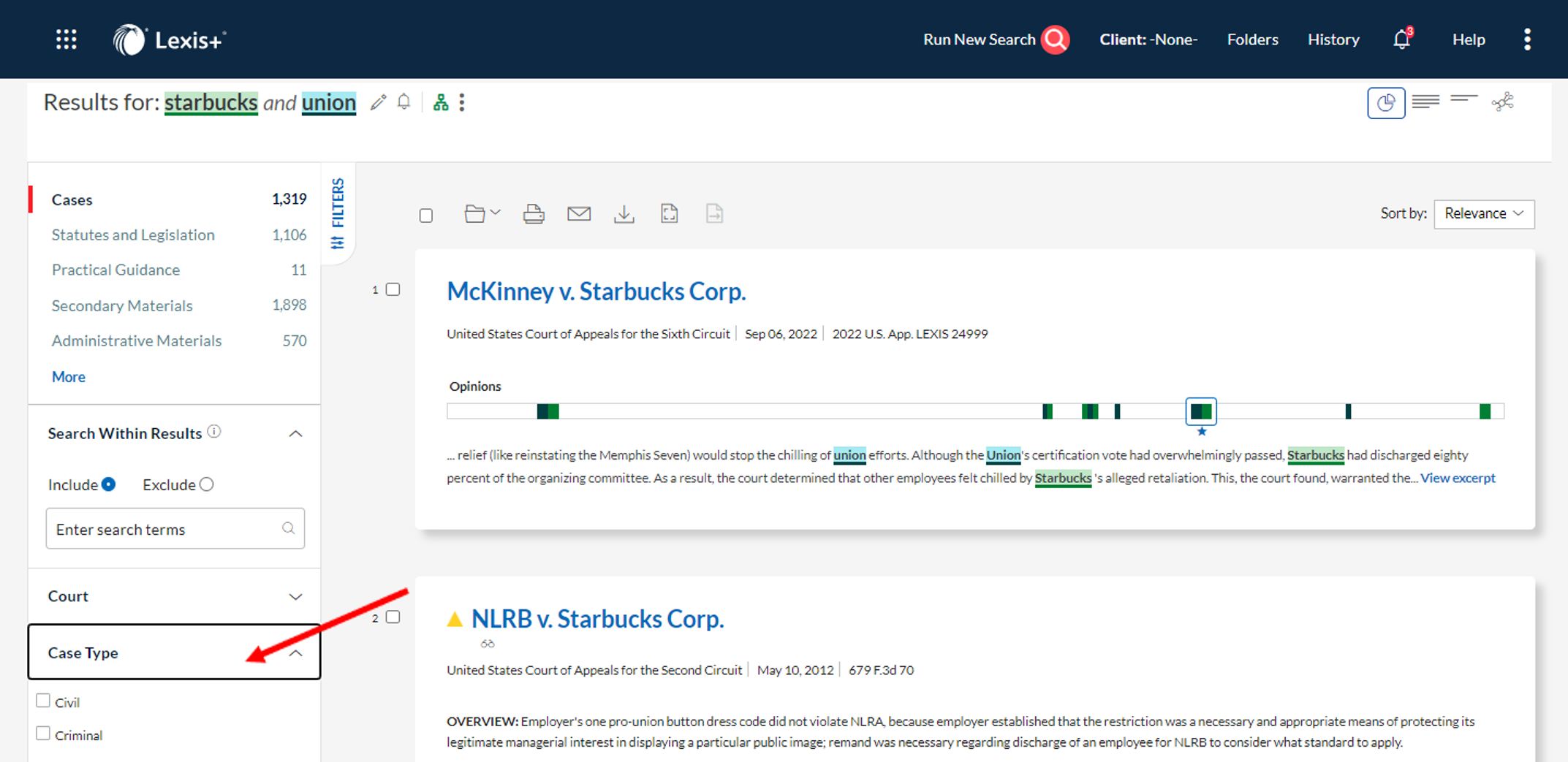Select the Include radio button
The height and width of the screenshot is (762, 1568).
(108, 484)
